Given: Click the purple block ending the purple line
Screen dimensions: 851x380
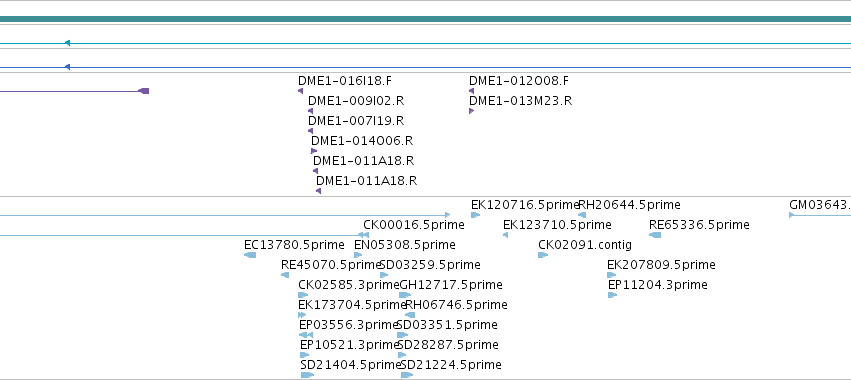Looking at the screenshot, I should coord(144,91).
